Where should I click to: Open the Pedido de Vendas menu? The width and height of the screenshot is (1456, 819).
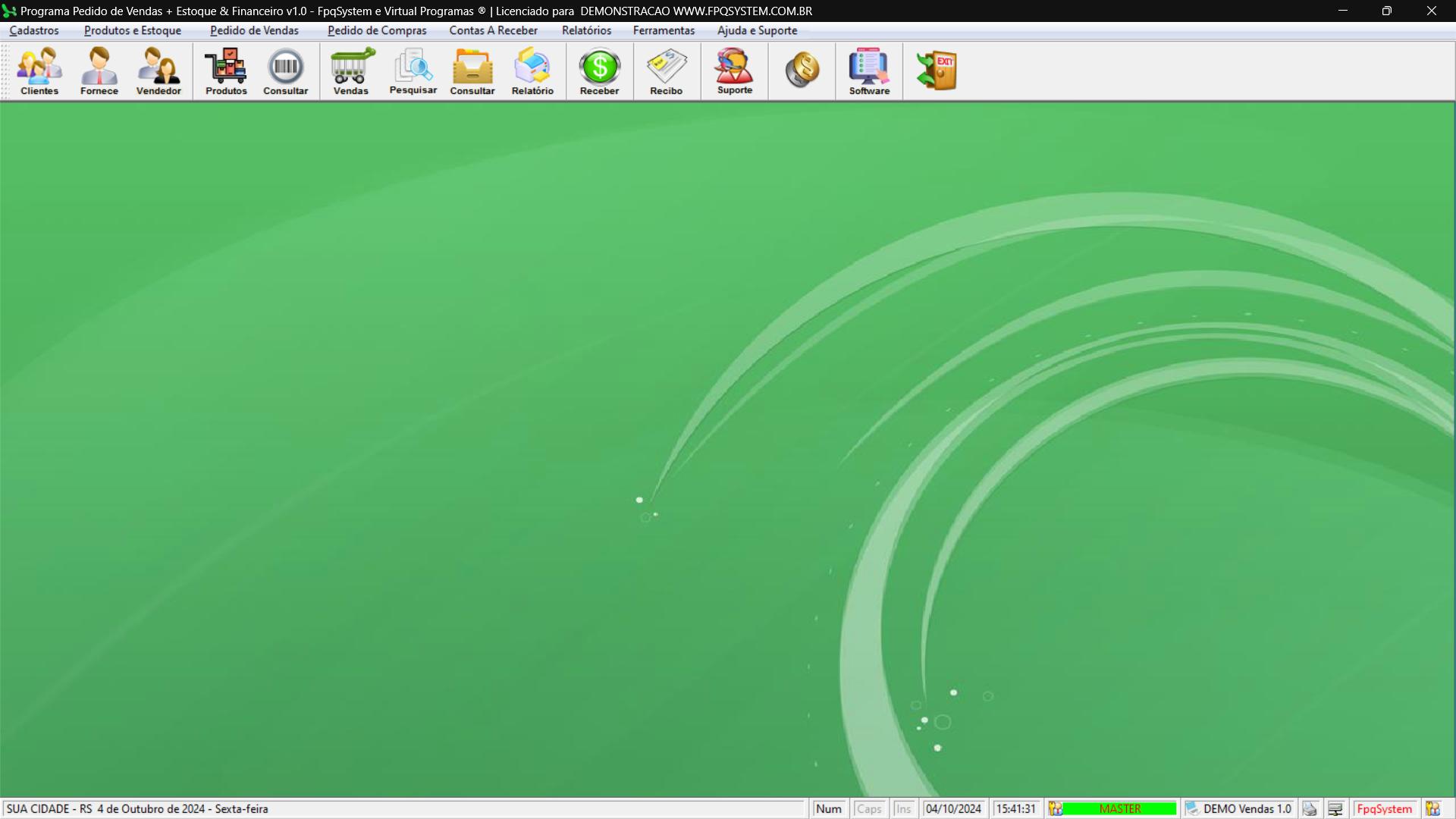click(x=254, y=30)
